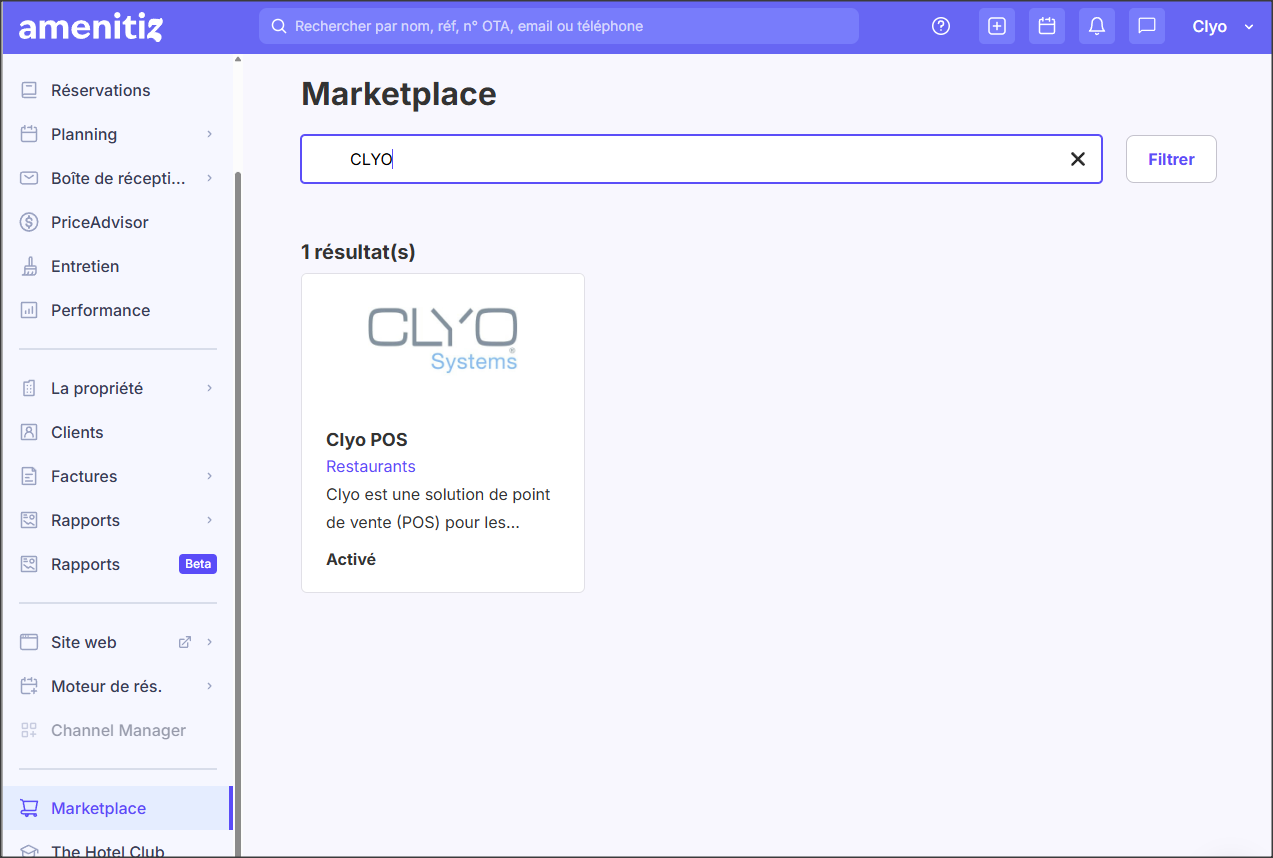Expand the Factures chevron
The height and width of the screenshot is (858, 1273).
tap(210, 476)
